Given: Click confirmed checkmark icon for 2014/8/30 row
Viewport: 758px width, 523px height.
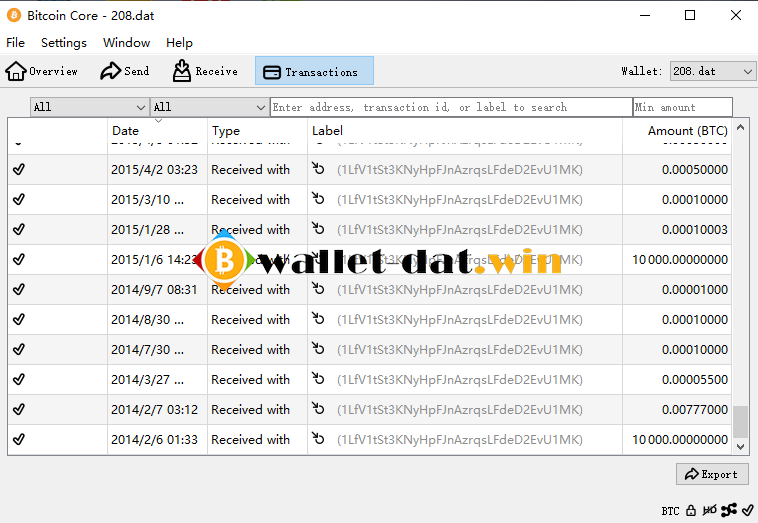Looking at the screenshot, I should 19,319.
